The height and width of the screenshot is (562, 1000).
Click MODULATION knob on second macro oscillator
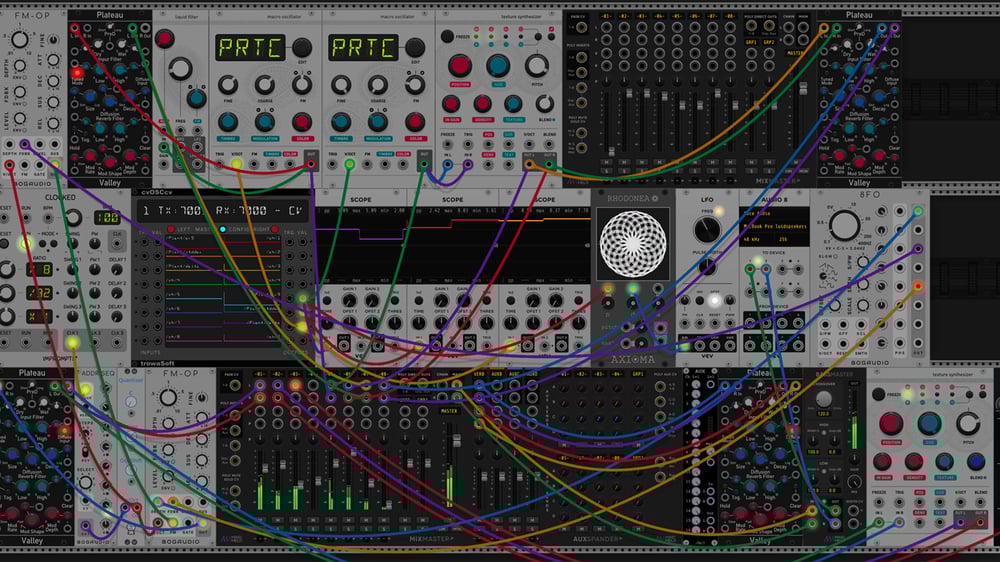pyautogui.click(x=378, y=121)
